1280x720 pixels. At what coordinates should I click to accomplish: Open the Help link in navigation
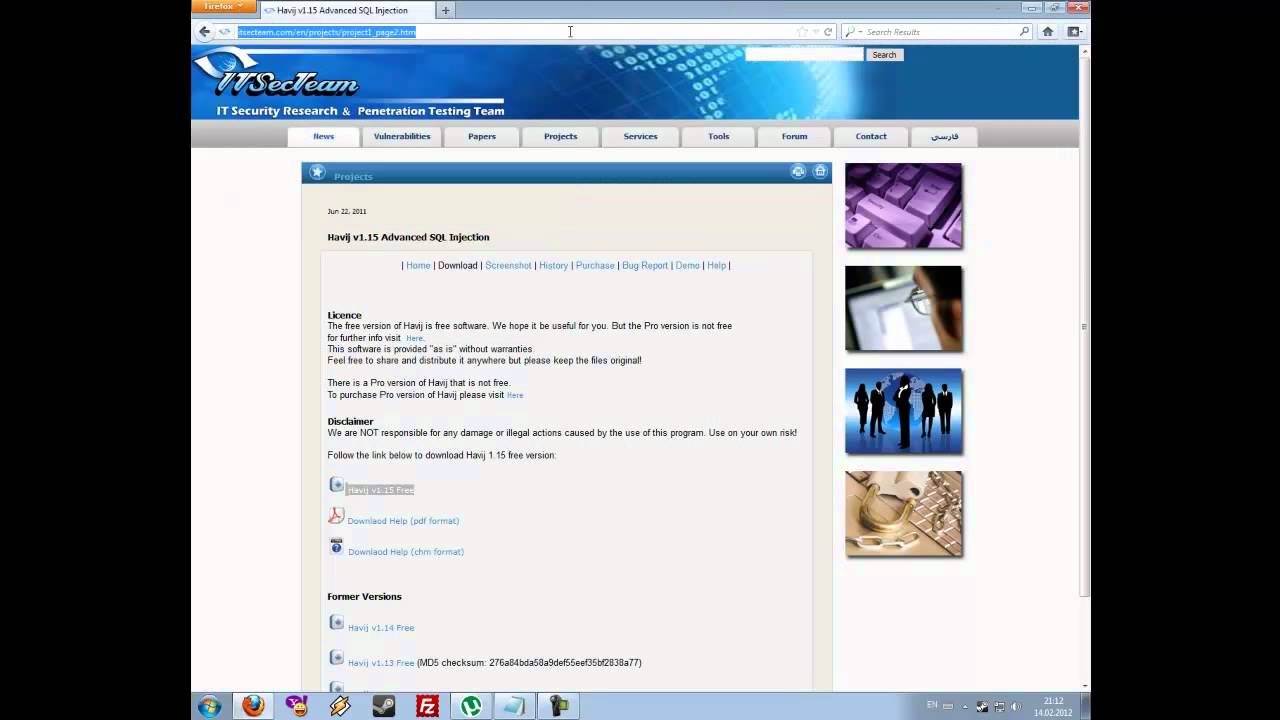[x=716, y=266]
